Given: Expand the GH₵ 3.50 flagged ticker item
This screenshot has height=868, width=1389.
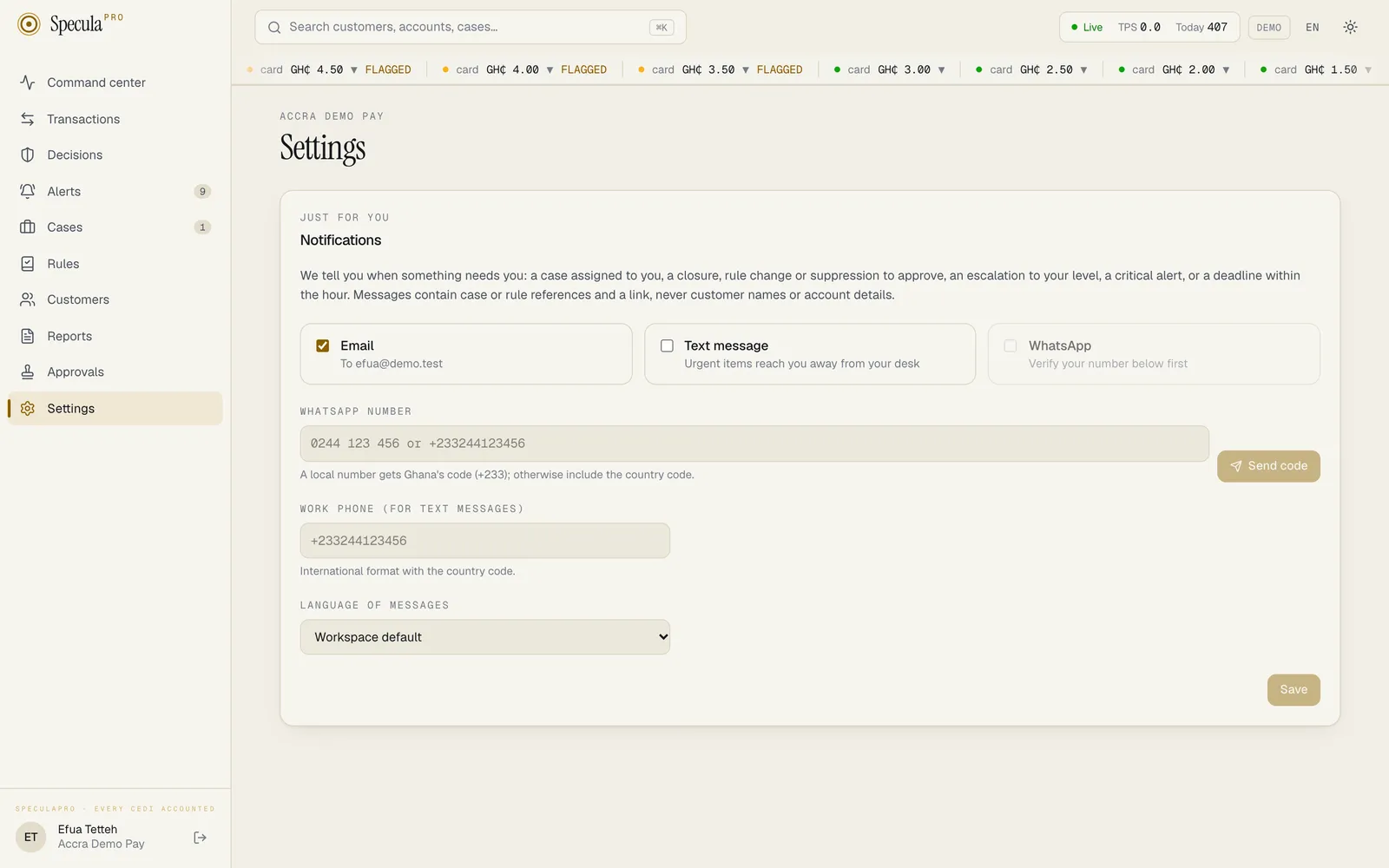Looking at the screenshot, I should coord(721,69).
